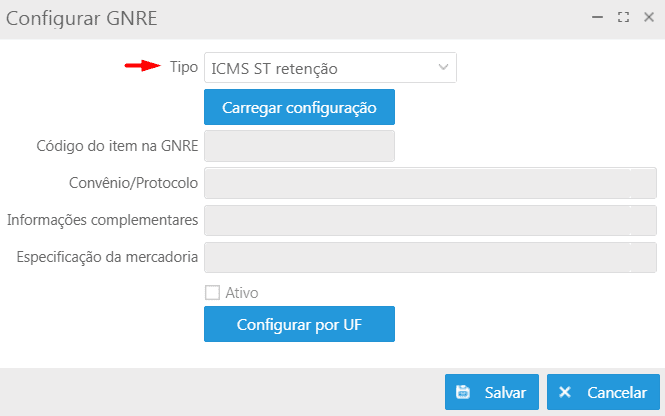This screenshot has width=665, height=416.
Task: Maximize the Configurar GNRE dialog
Action: [x=623, y=17]
